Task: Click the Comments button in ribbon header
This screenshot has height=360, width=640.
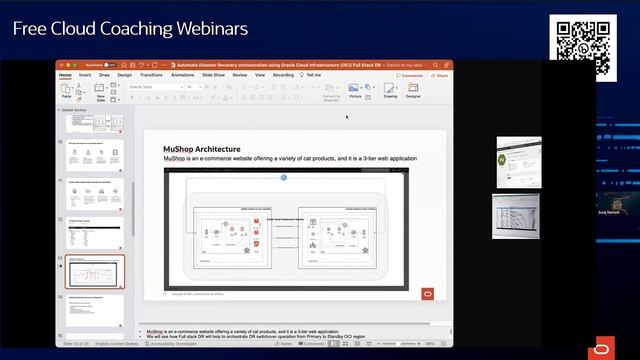Action: coord(409,76)
